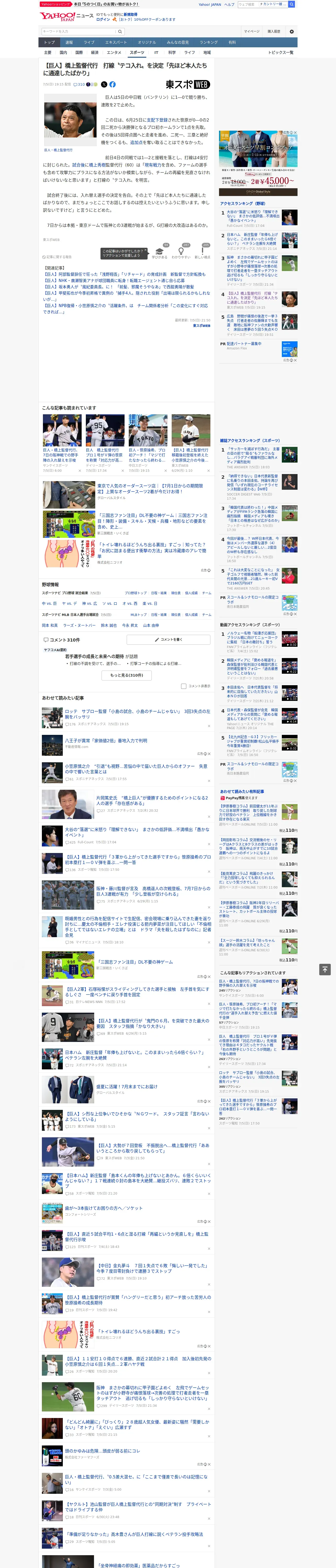Go to マイページ
The image size is (336, 1568).
click(251, 31)
